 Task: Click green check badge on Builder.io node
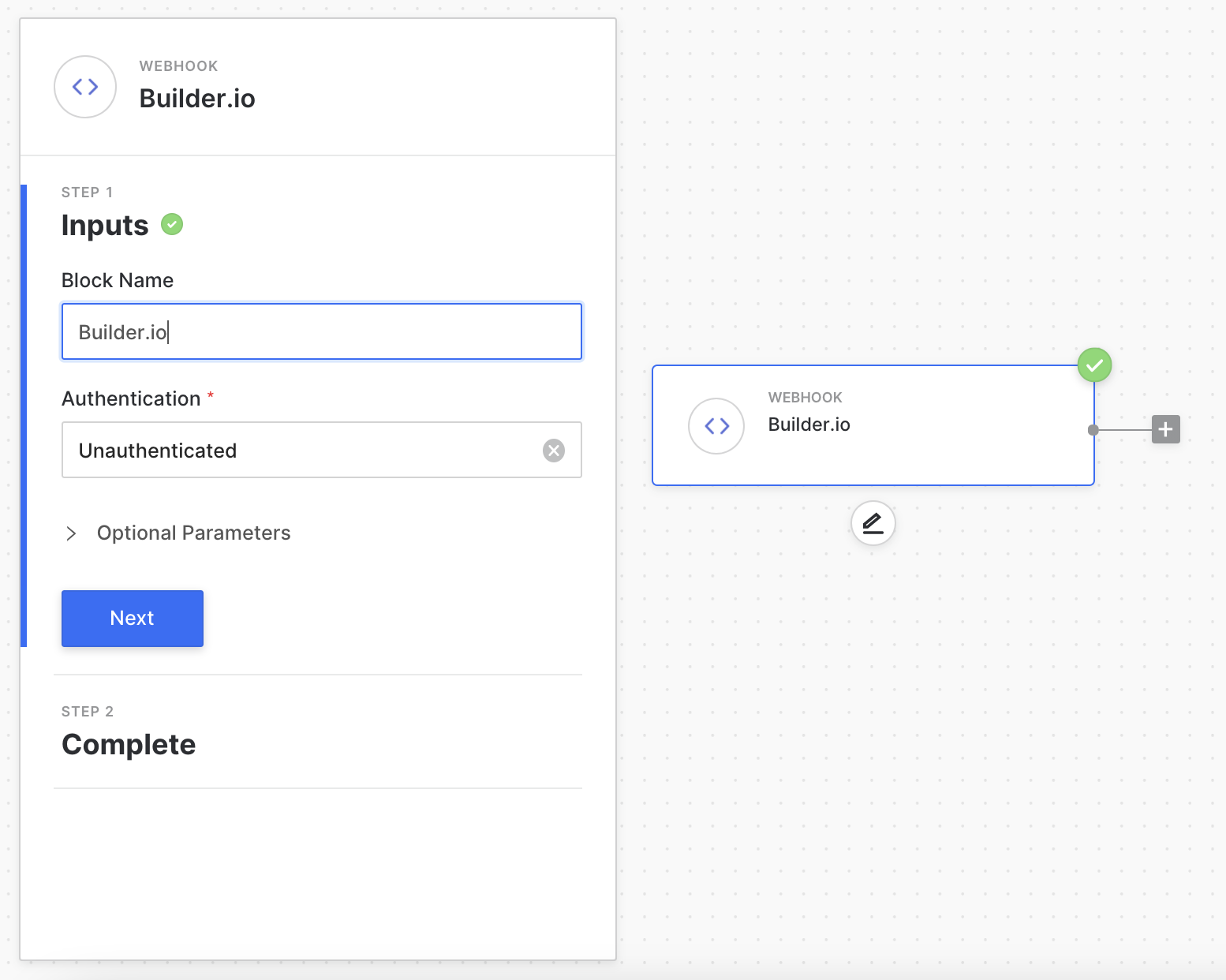tap(1094, 365)
